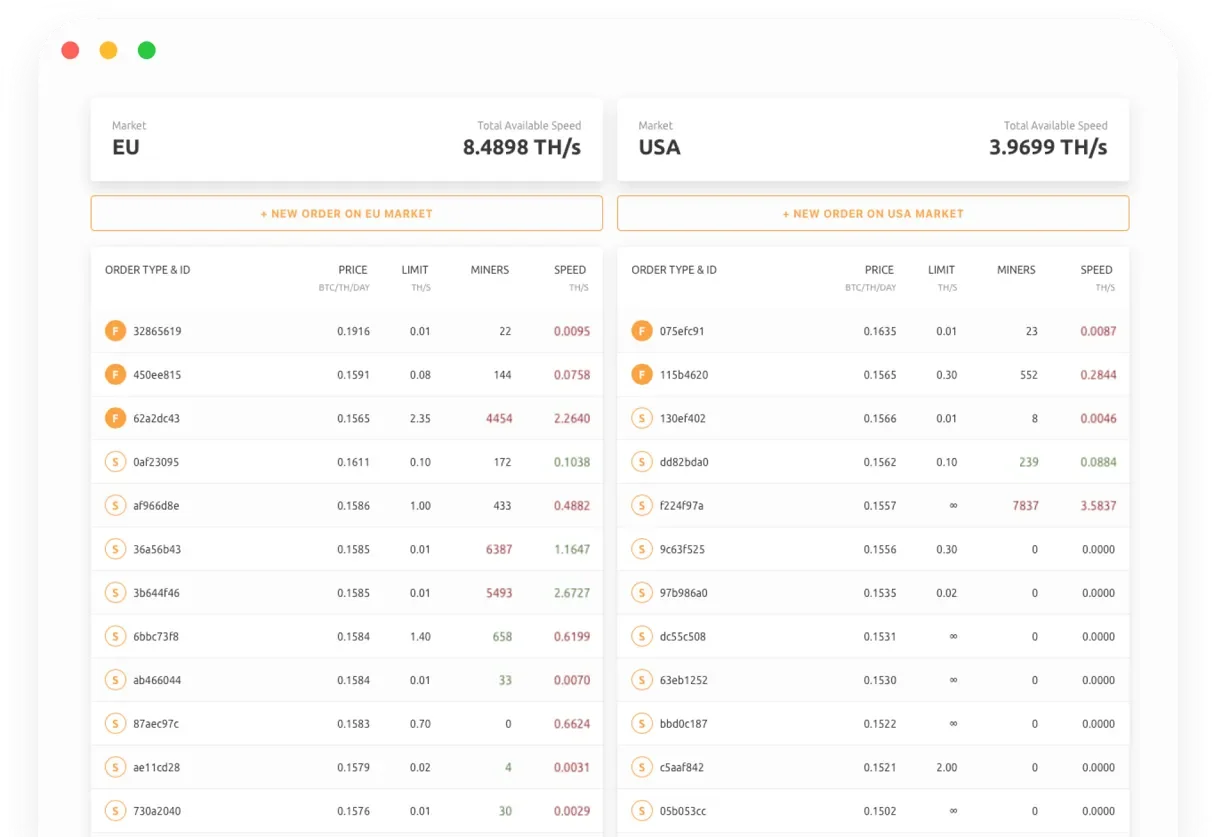Open order ID 62a2dc43 in EU list
Screen dimensions: 1216x837
(x=157, y=419)
